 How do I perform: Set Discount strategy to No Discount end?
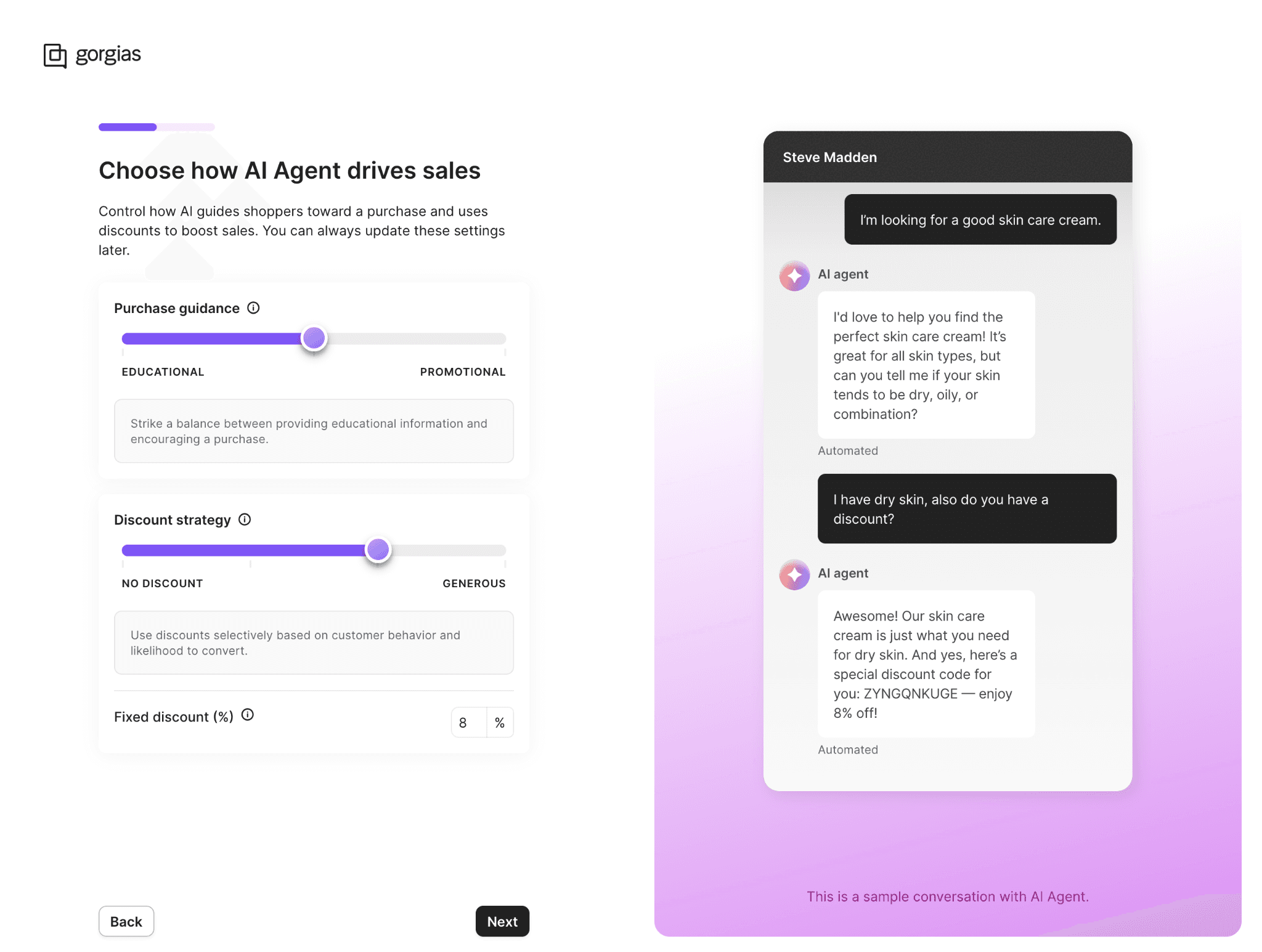[123, 550]
